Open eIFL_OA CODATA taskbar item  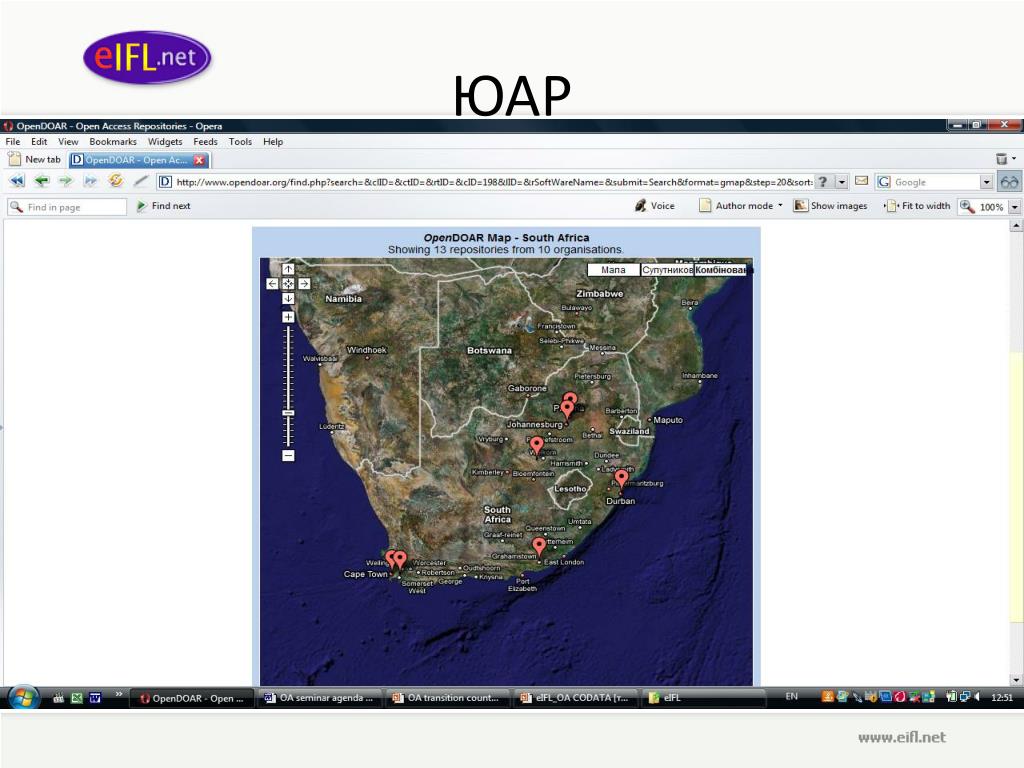pyautogui.click(x=576, y=698)
